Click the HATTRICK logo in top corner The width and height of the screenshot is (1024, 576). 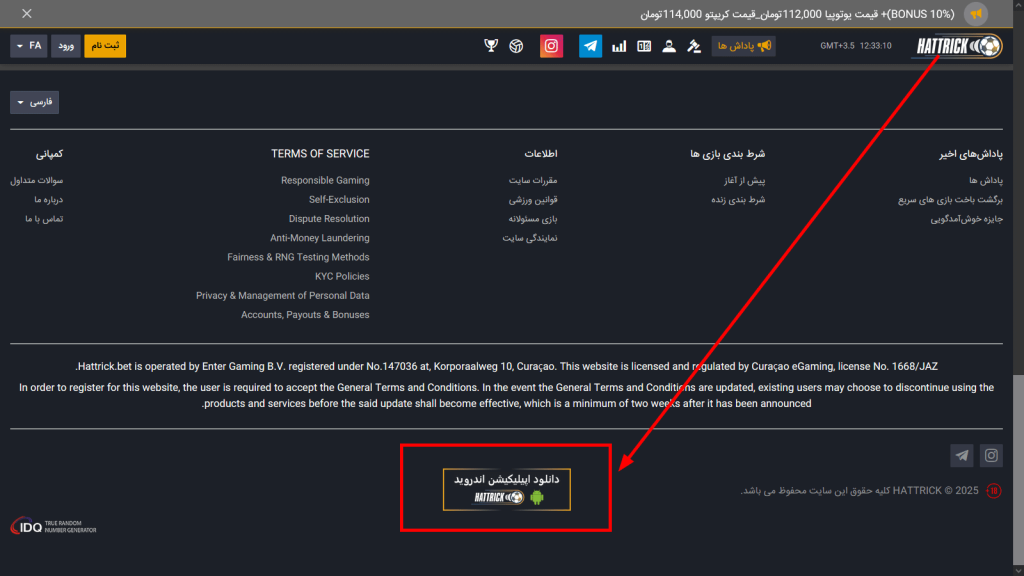(956, 45)
